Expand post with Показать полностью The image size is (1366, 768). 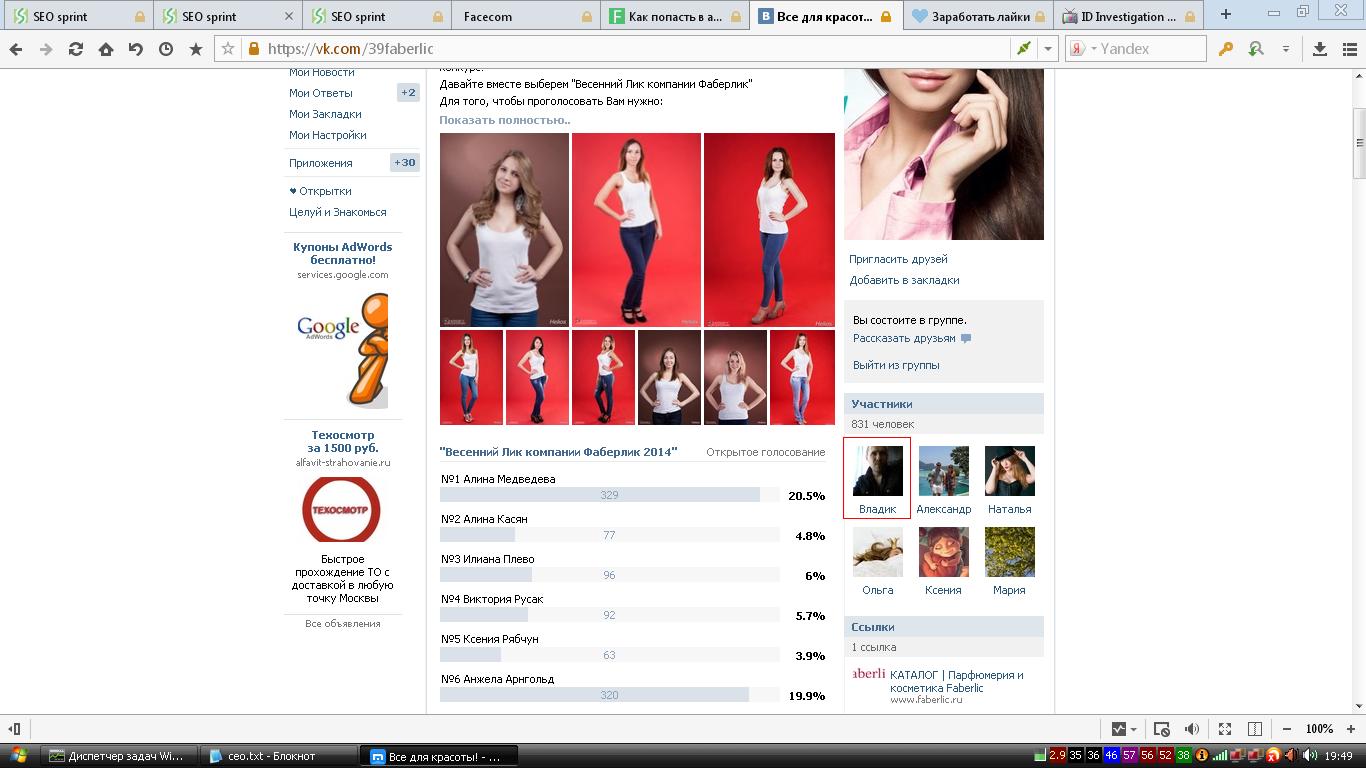[x=505, y=120]
